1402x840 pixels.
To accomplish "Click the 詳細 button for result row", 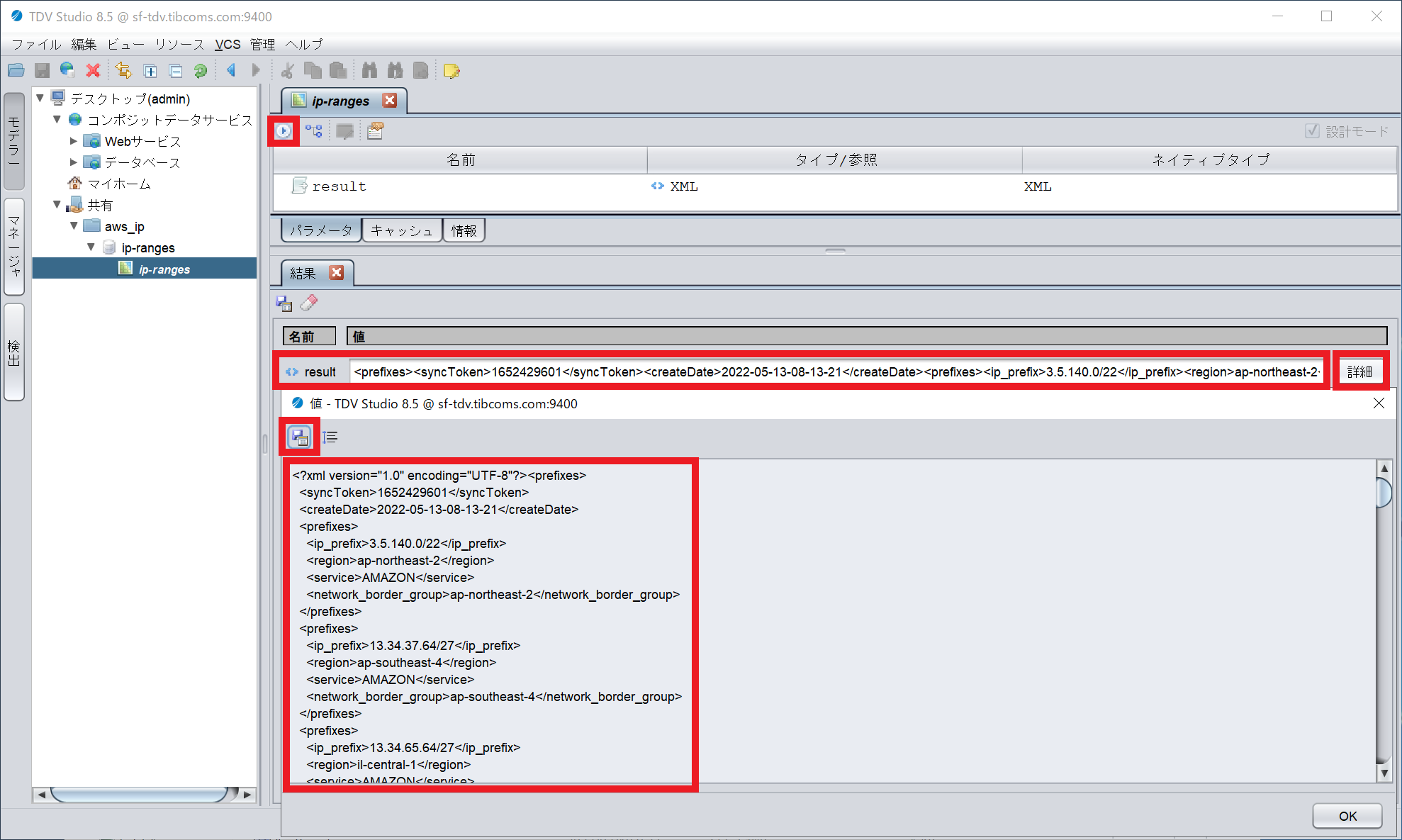I will pyautogui.click(x=1359, y=371).
